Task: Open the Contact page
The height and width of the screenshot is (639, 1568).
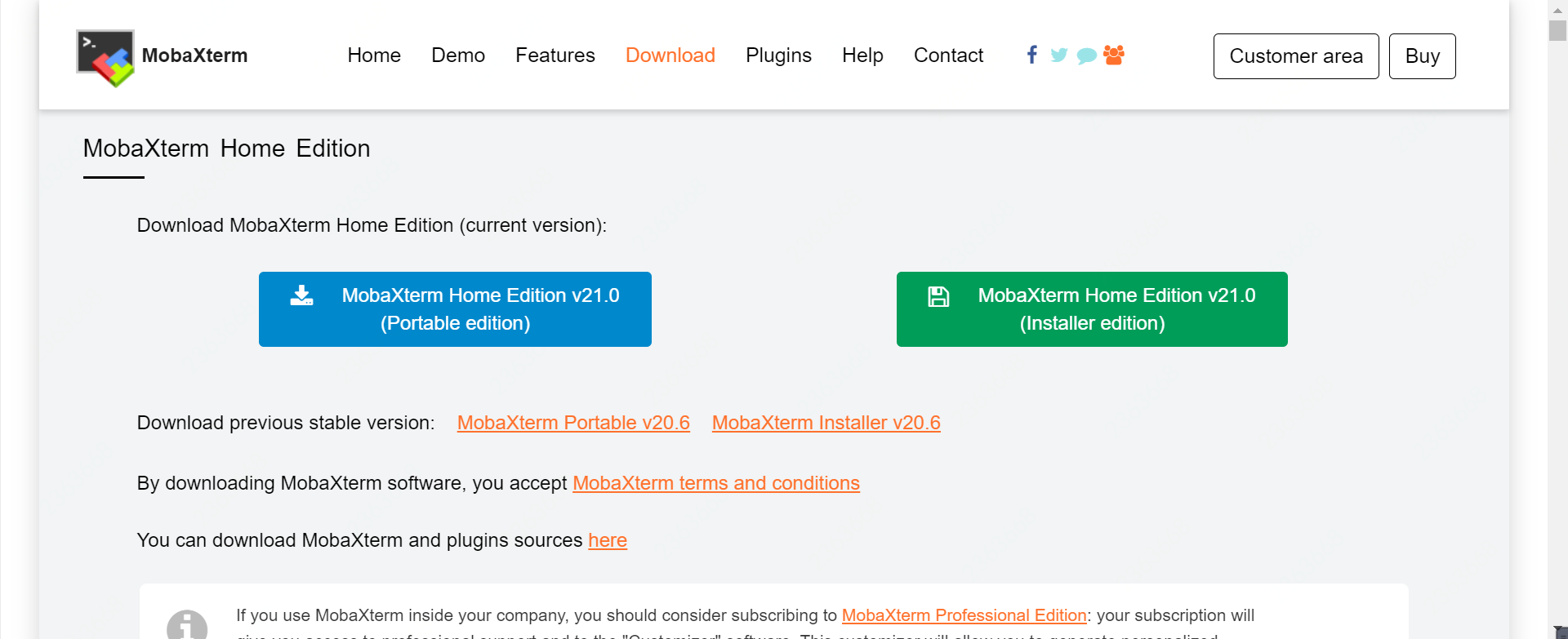Action: coord(948,55)
